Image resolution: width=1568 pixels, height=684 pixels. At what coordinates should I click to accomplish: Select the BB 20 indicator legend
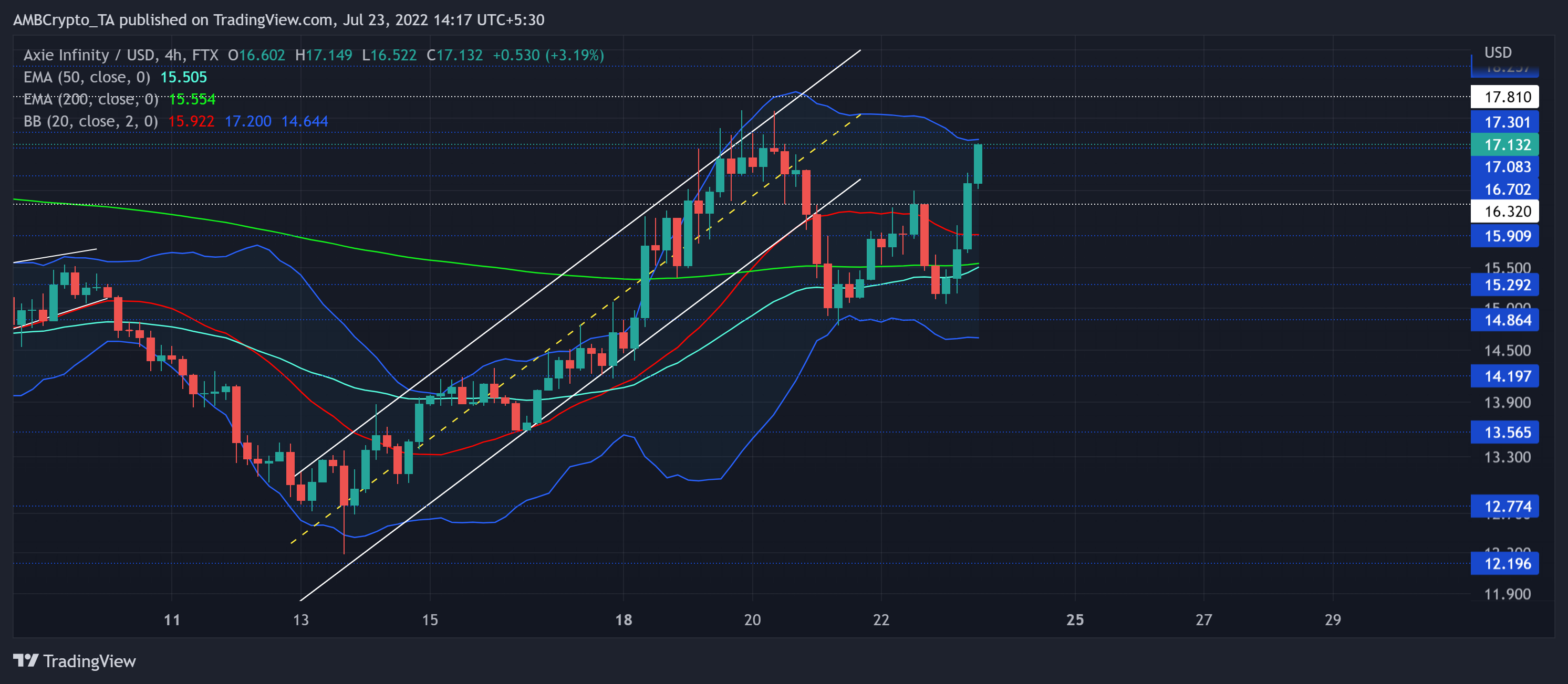pyautogui.click(x=91, y=122)
